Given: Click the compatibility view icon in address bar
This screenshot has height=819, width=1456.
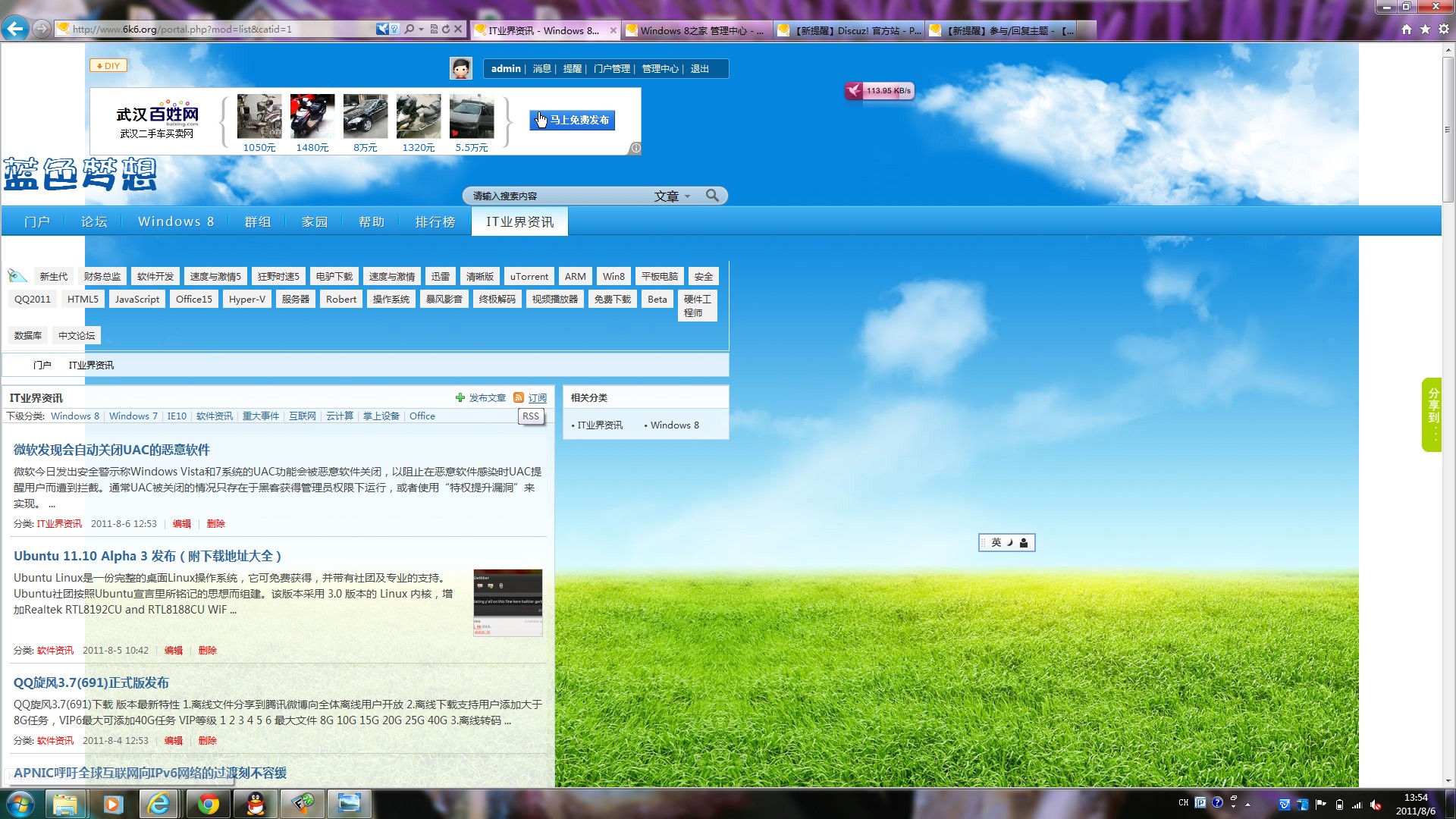Looking at the screenshot, I should [x=434, y=29].
